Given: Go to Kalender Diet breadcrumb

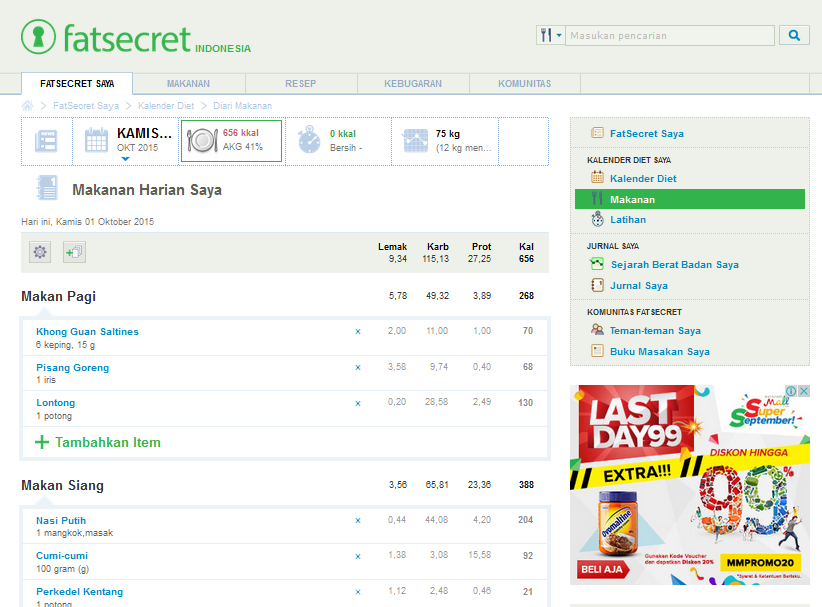Looking at the screenshot, I should 166,106.
